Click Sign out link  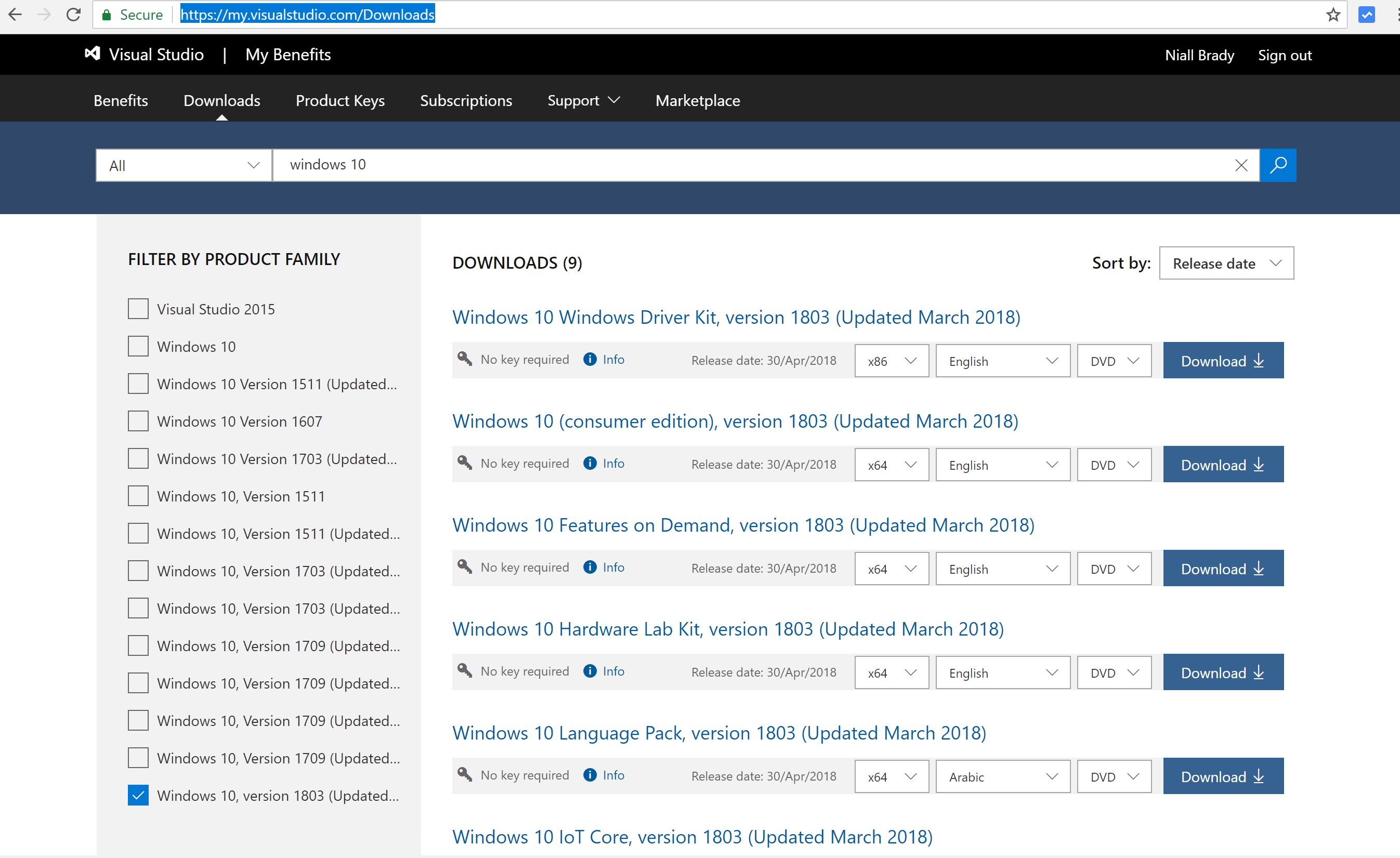pos(1284,55)
